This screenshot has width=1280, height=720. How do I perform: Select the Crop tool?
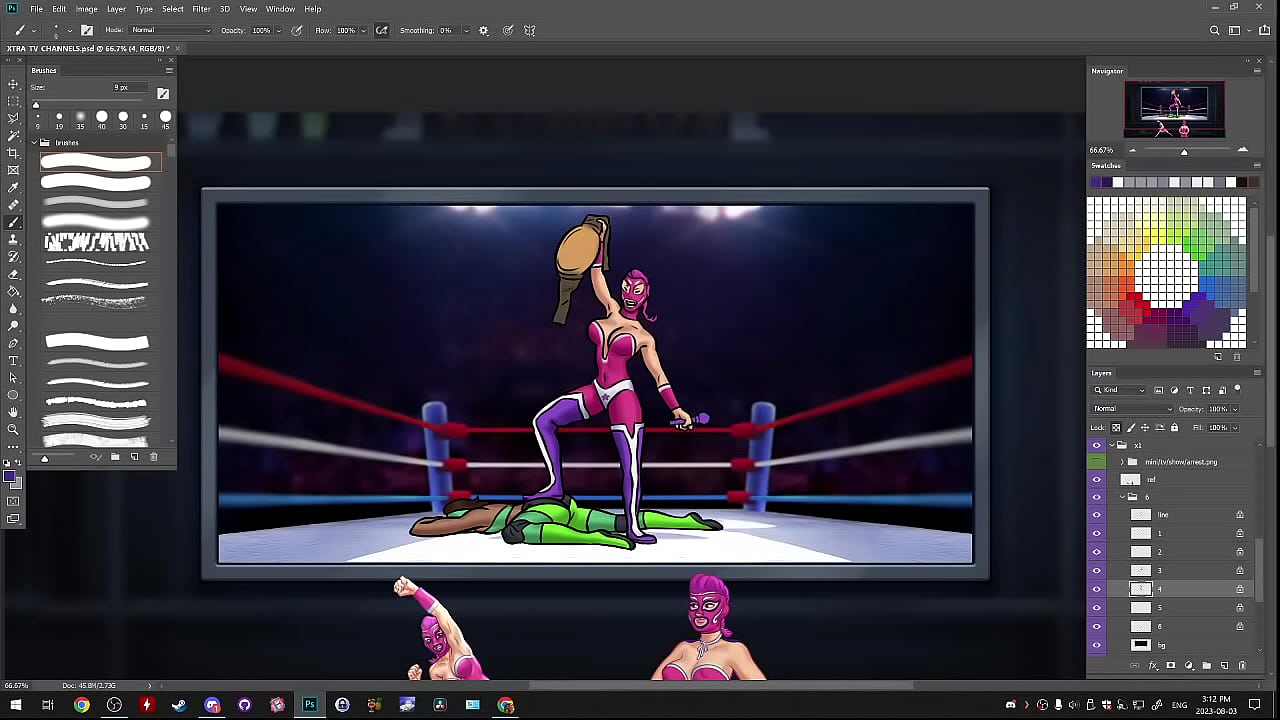pyautogui.click(x=13, y=152)
